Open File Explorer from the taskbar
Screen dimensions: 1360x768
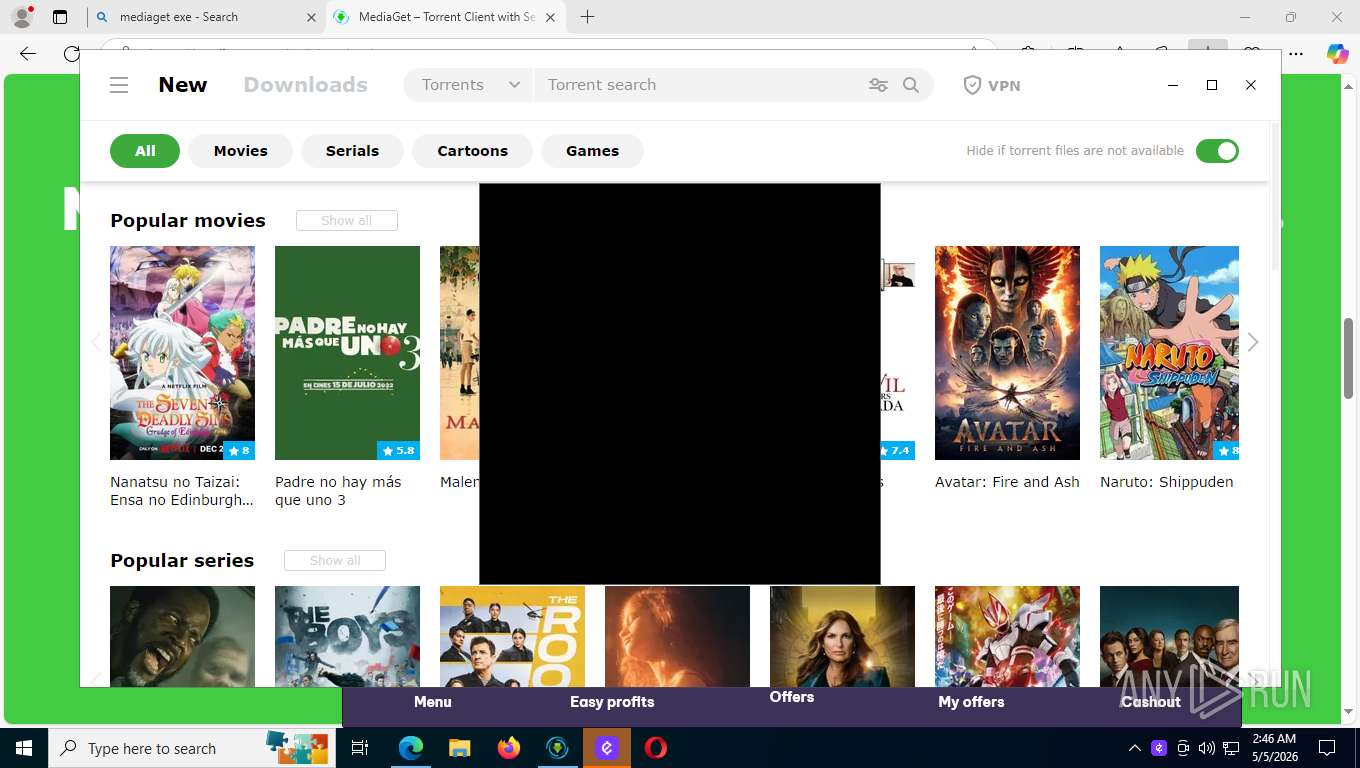459,748
